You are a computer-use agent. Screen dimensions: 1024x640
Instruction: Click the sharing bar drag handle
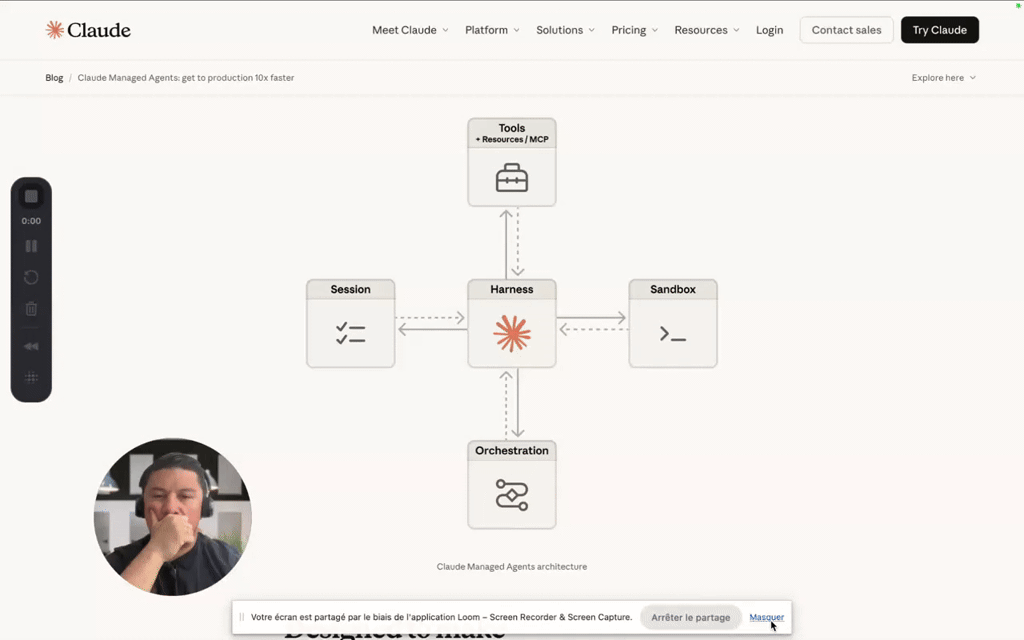(242, 617)
